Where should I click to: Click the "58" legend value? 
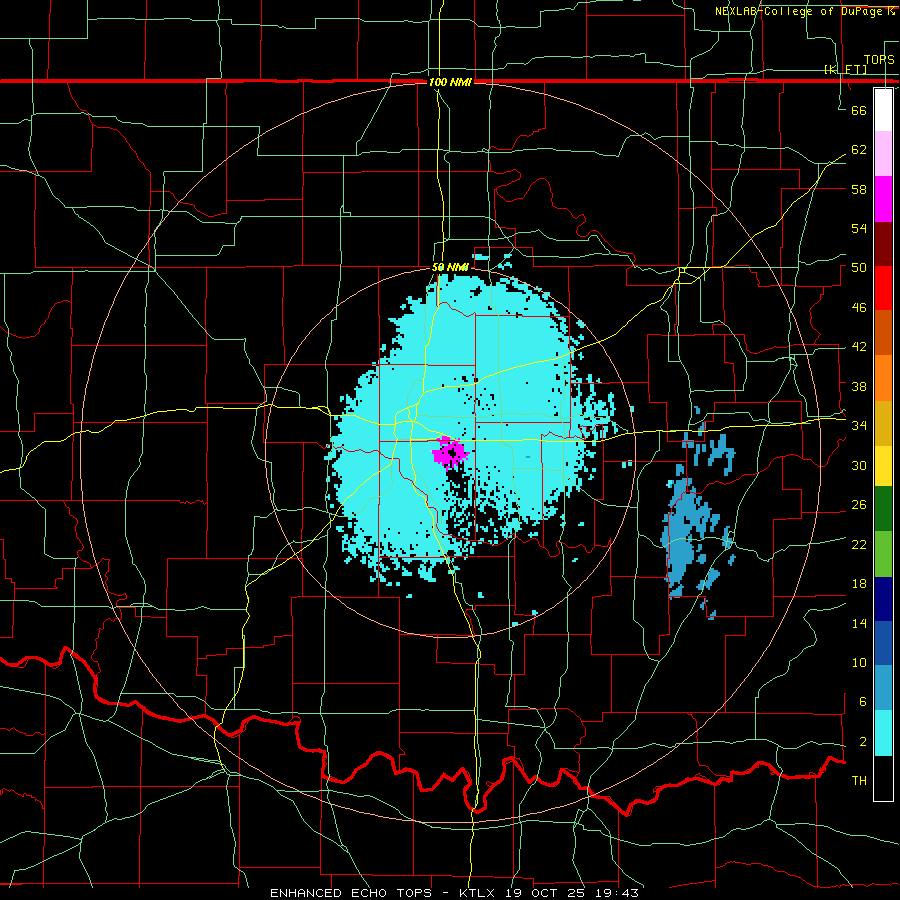point(859,189)
